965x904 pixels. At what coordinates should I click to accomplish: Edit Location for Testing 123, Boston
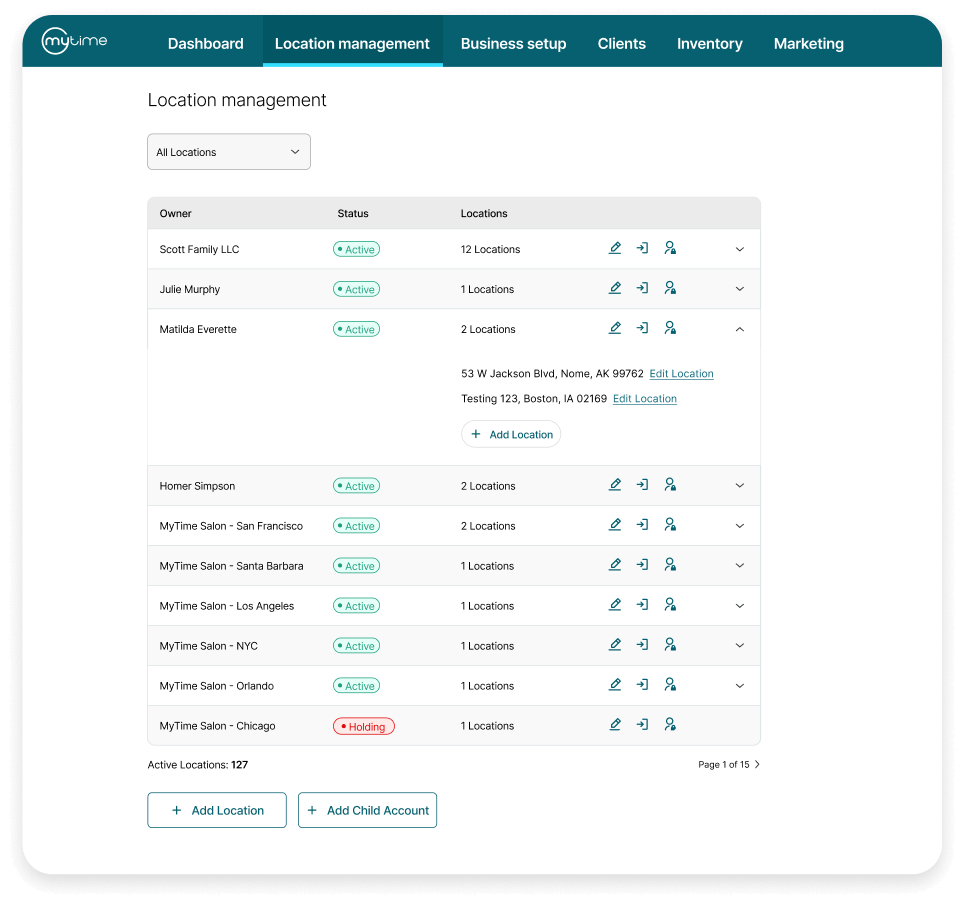point(644,399)
